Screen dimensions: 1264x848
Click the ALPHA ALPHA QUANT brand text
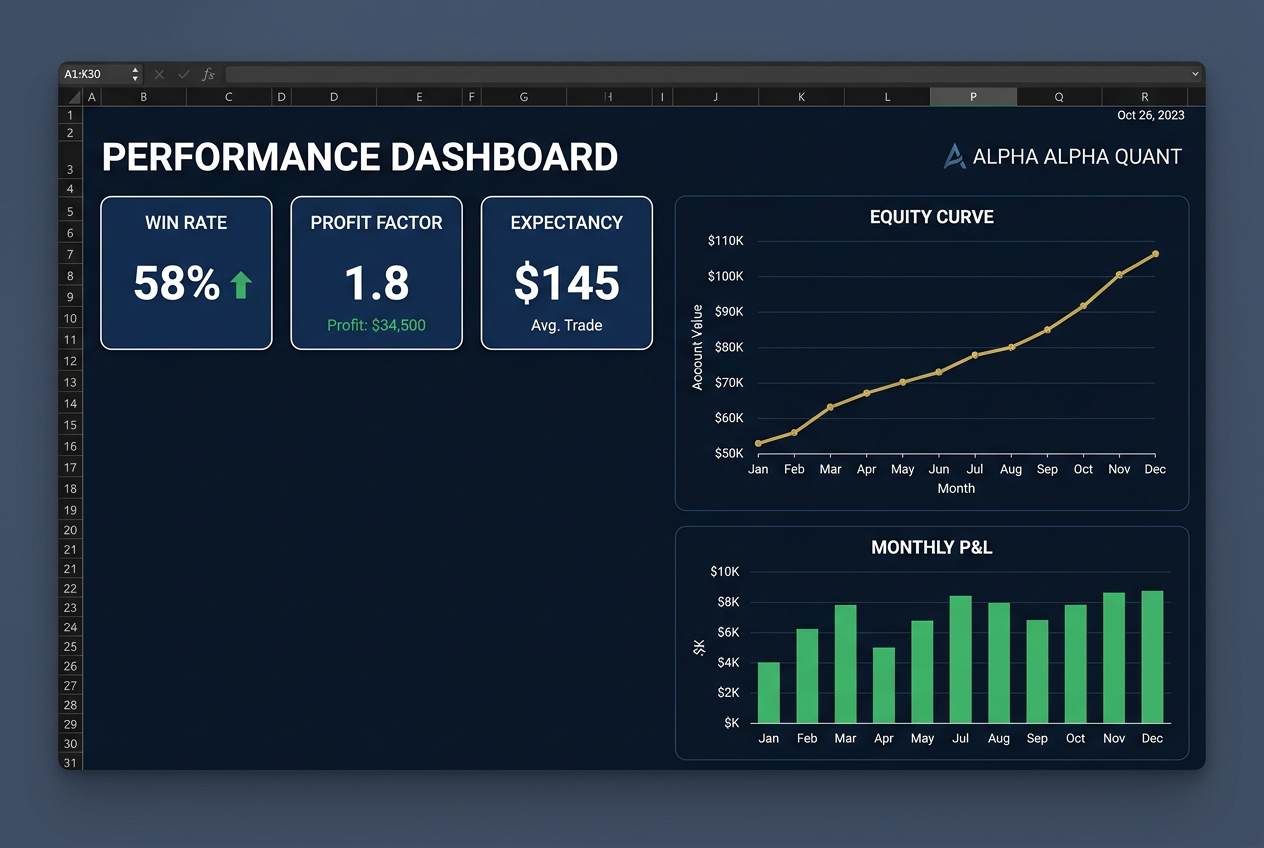1077,156
